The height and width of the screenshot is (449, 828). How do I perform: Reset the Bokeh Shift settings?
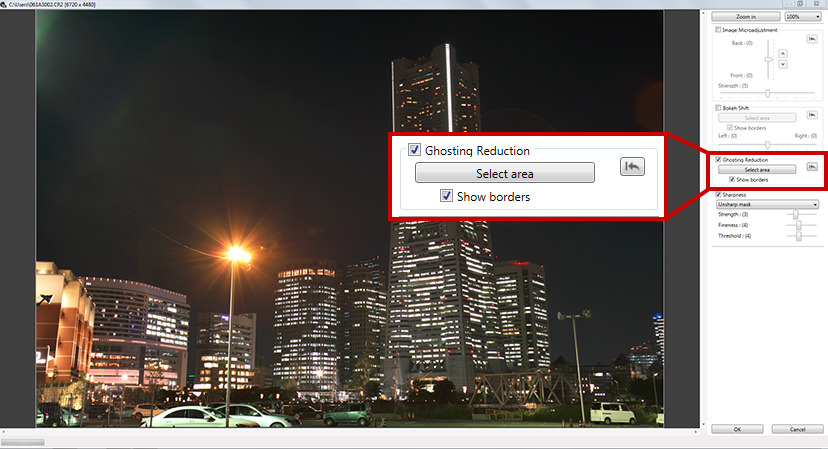812,116
